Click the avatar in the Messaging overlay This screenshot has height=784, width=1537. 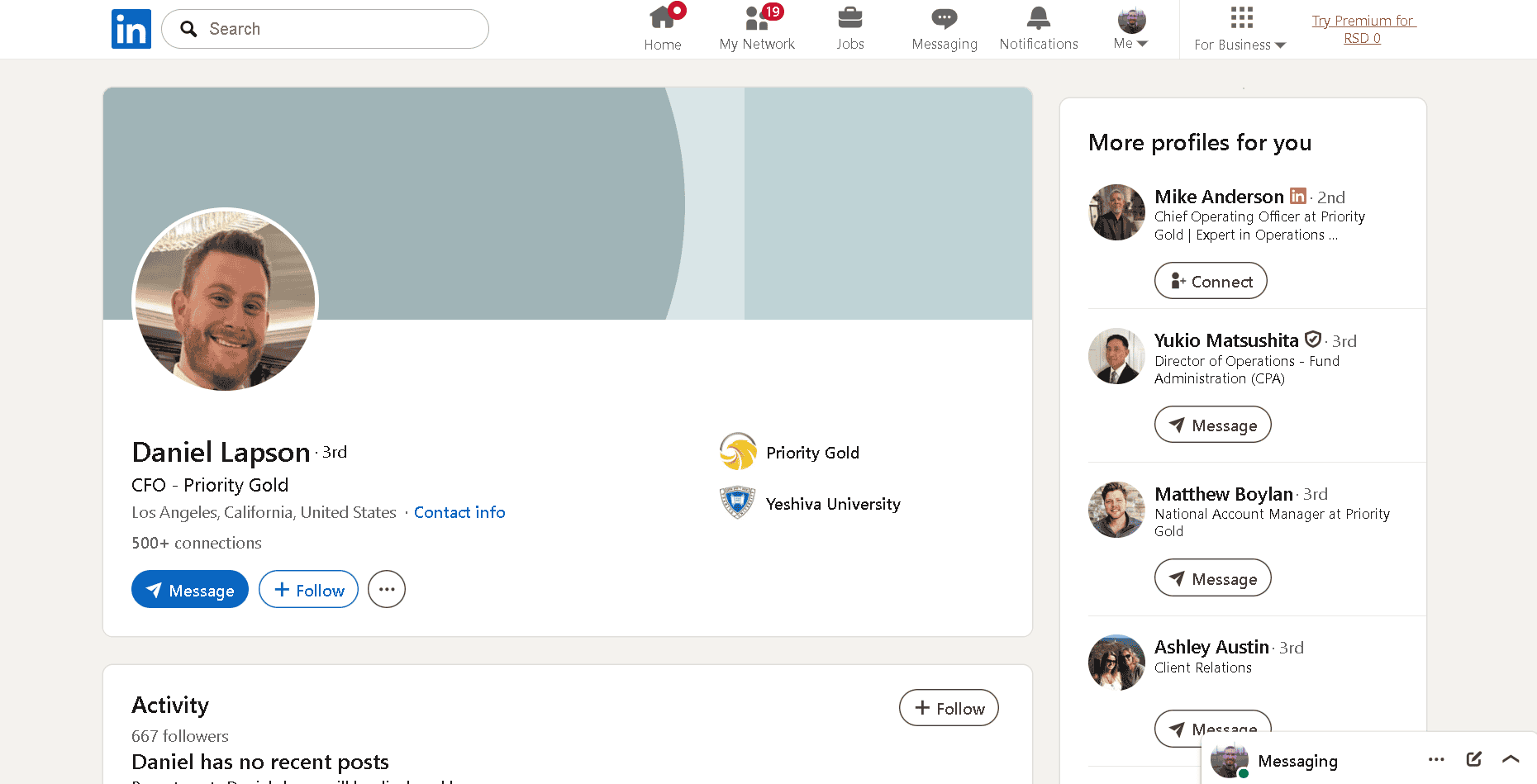tap(1230, 761)
